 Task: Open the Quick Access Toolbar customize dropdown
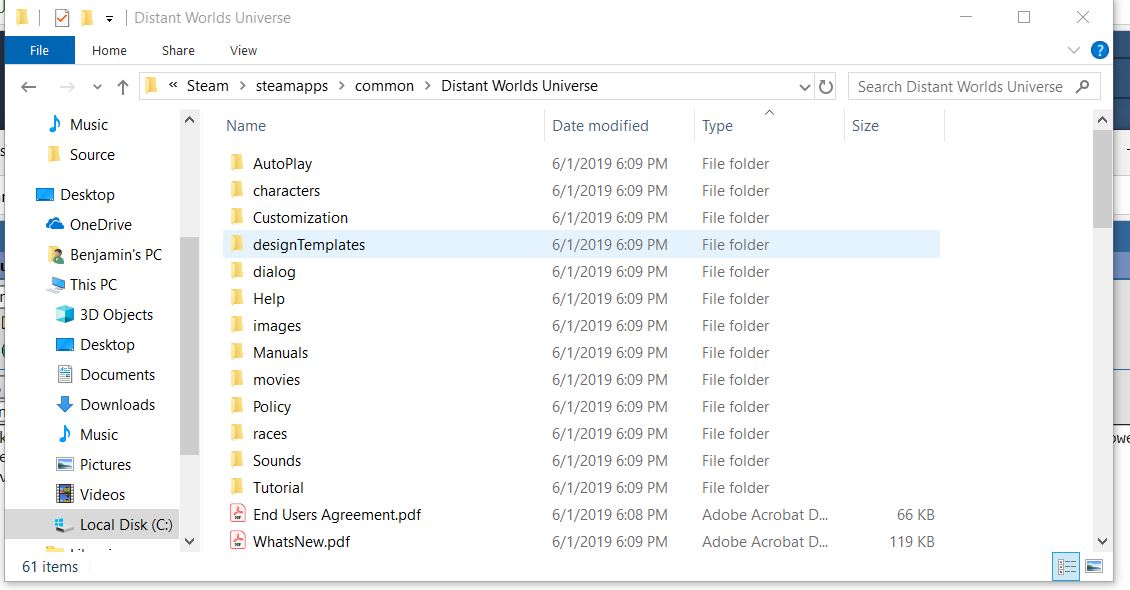(x=109, y=19)
